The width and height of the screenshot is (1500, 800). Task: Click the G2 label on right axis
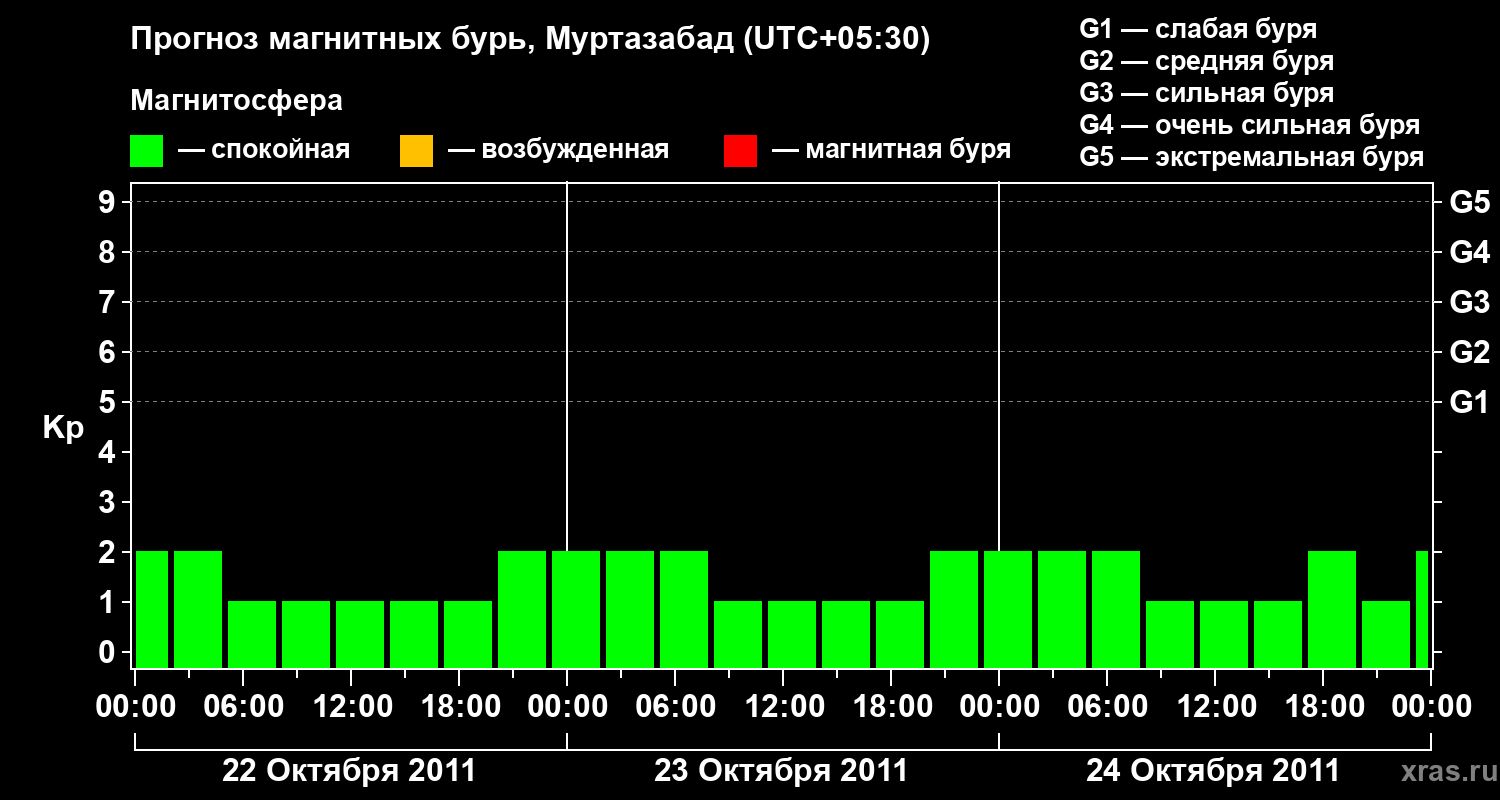[x=1469, y=352]
